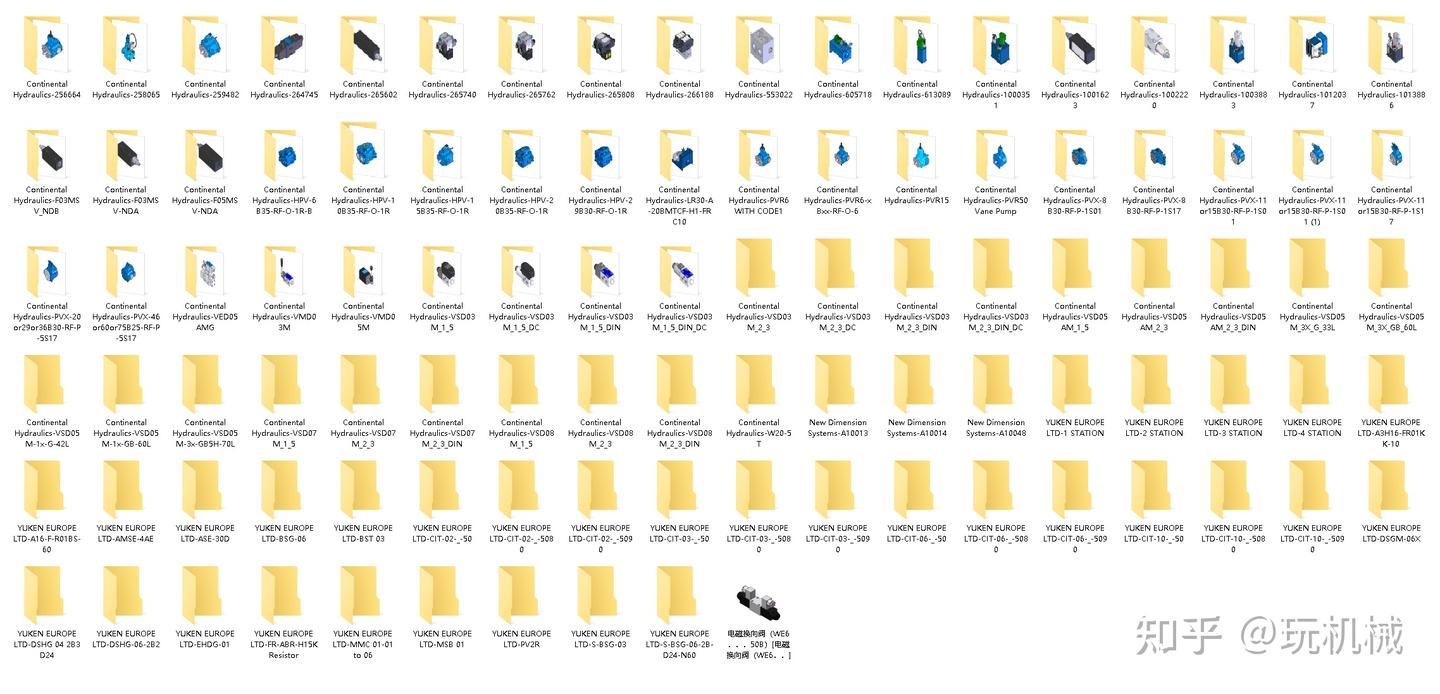Screen dimensions: 1440x694
Task: Click label 'Continental Hydraulics-266188'
Action: click(x=679, y=90)
